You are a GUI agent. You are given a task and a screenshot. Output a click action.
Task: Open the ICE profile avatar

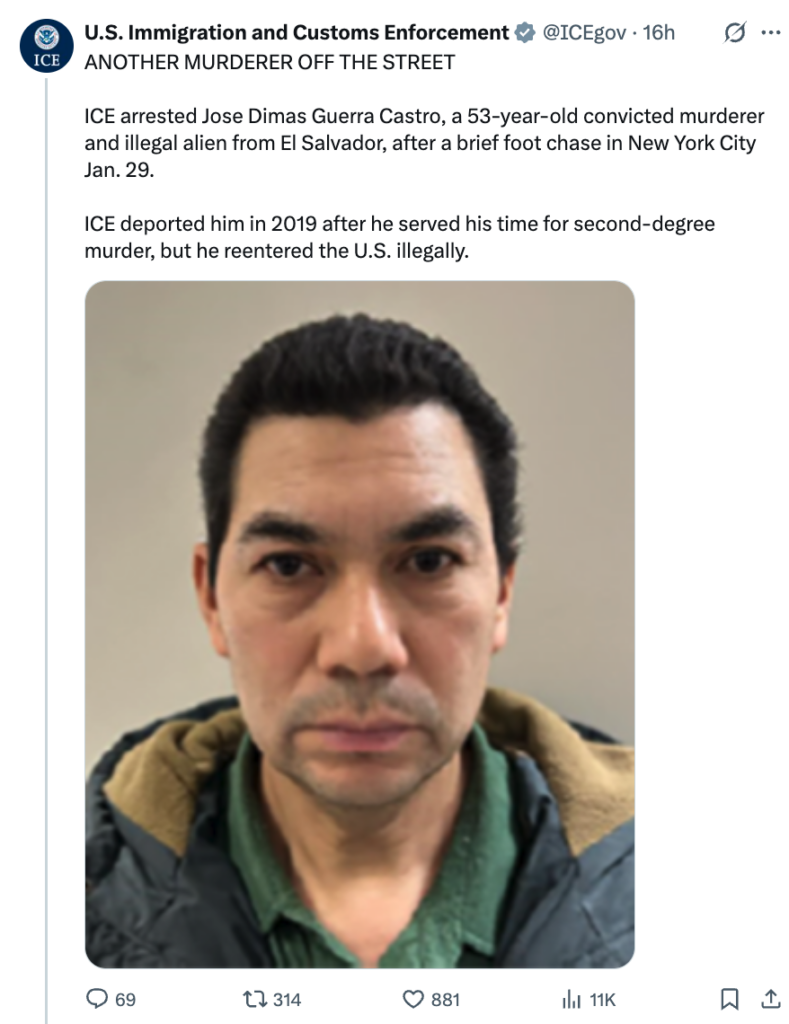tap(46, 45)
